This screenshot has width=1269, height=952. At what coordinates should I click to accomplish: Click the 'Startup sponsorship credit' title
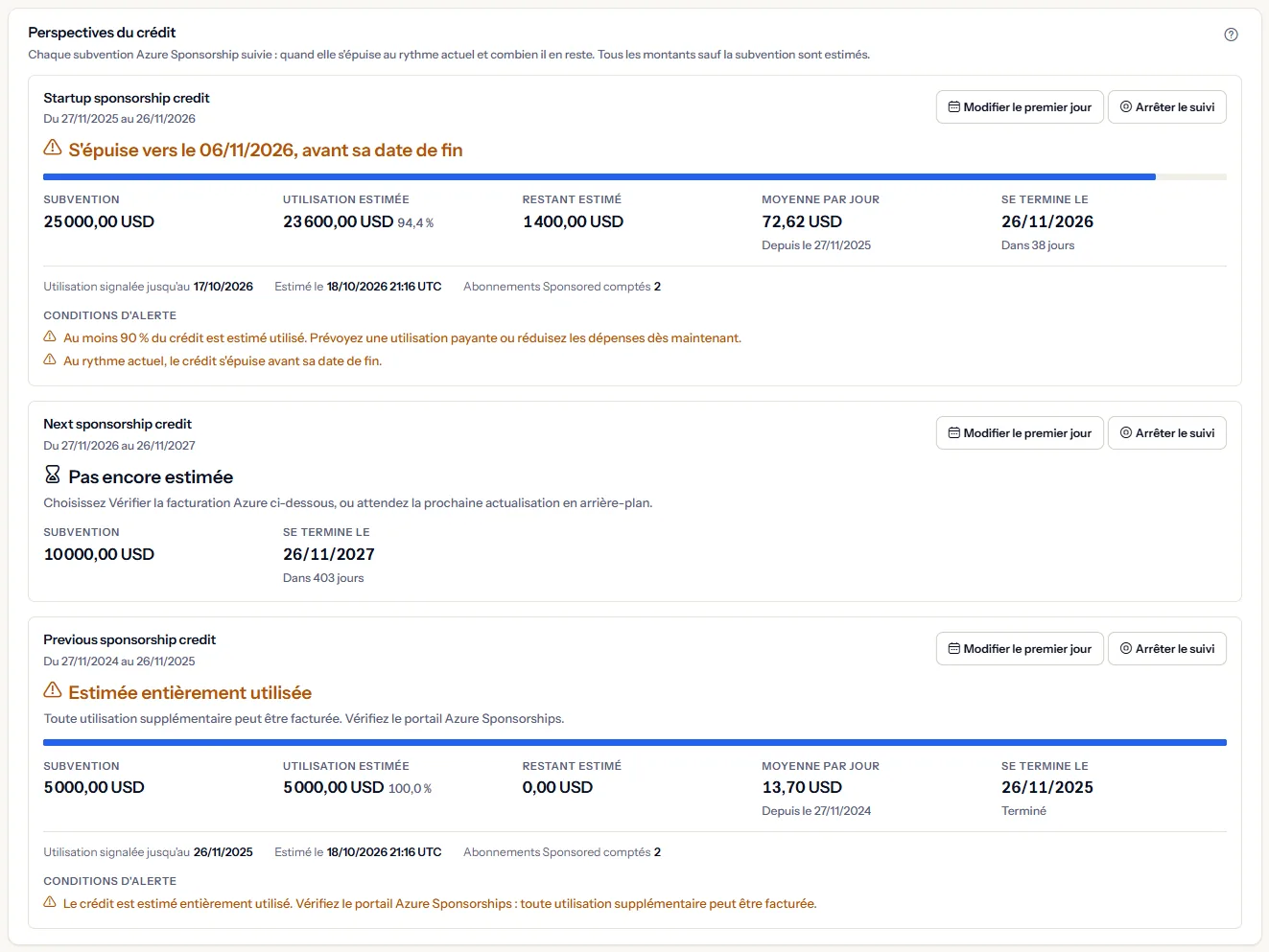coord(127,98)
